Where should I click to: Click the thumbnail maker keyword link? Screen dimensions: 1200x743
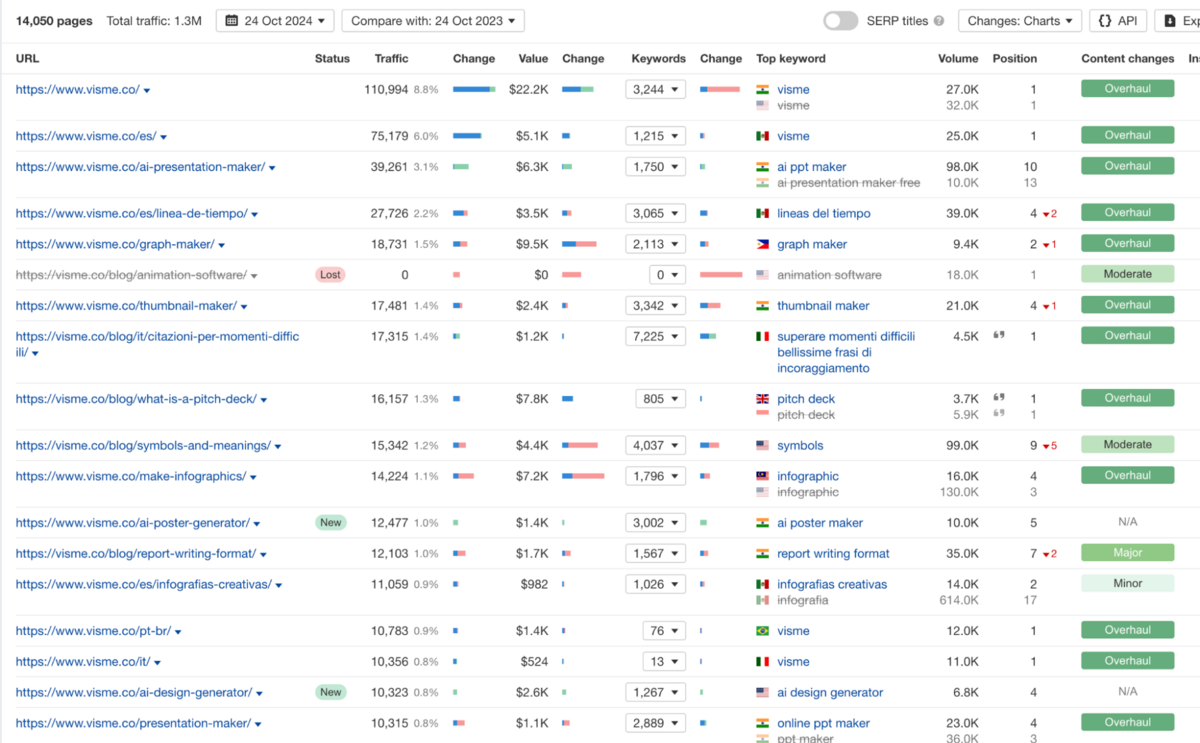click(x=823, y=306)
